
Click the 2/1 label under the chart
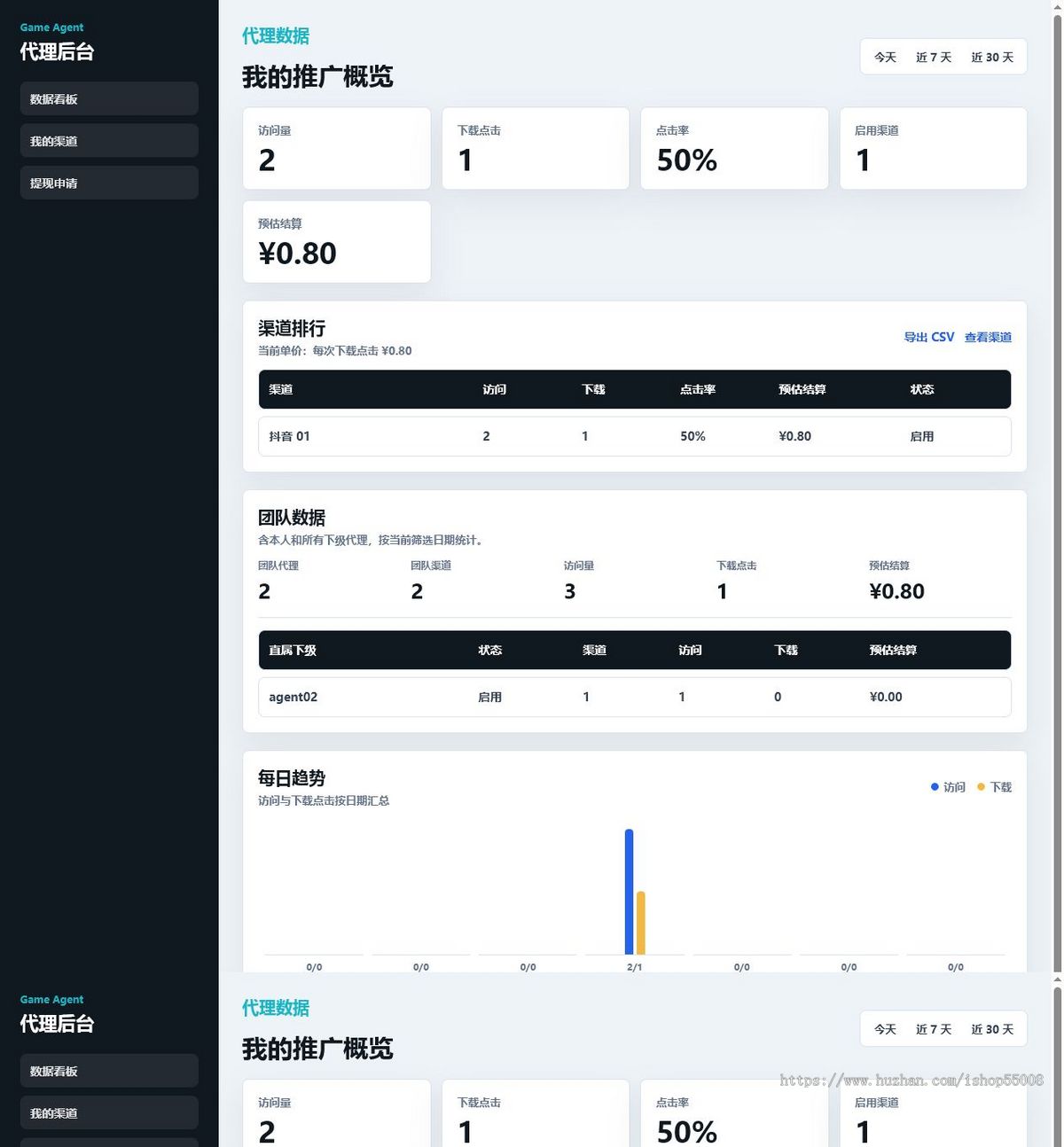point(635,967)
